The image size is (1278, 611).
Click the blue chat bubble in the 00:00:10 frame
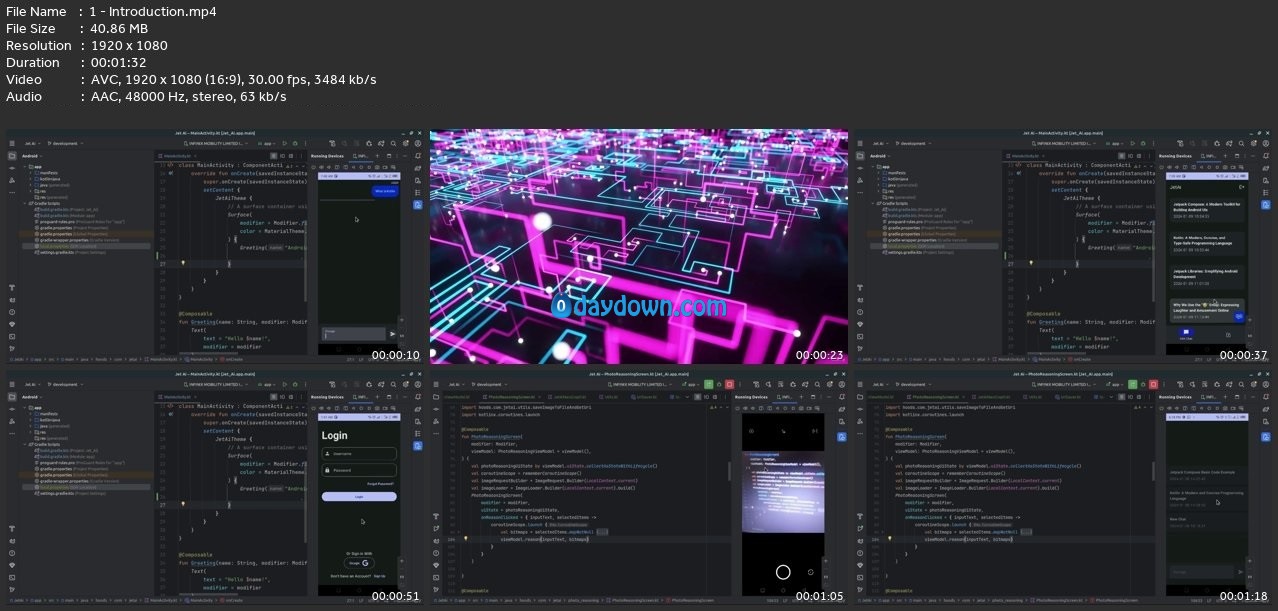384,190
